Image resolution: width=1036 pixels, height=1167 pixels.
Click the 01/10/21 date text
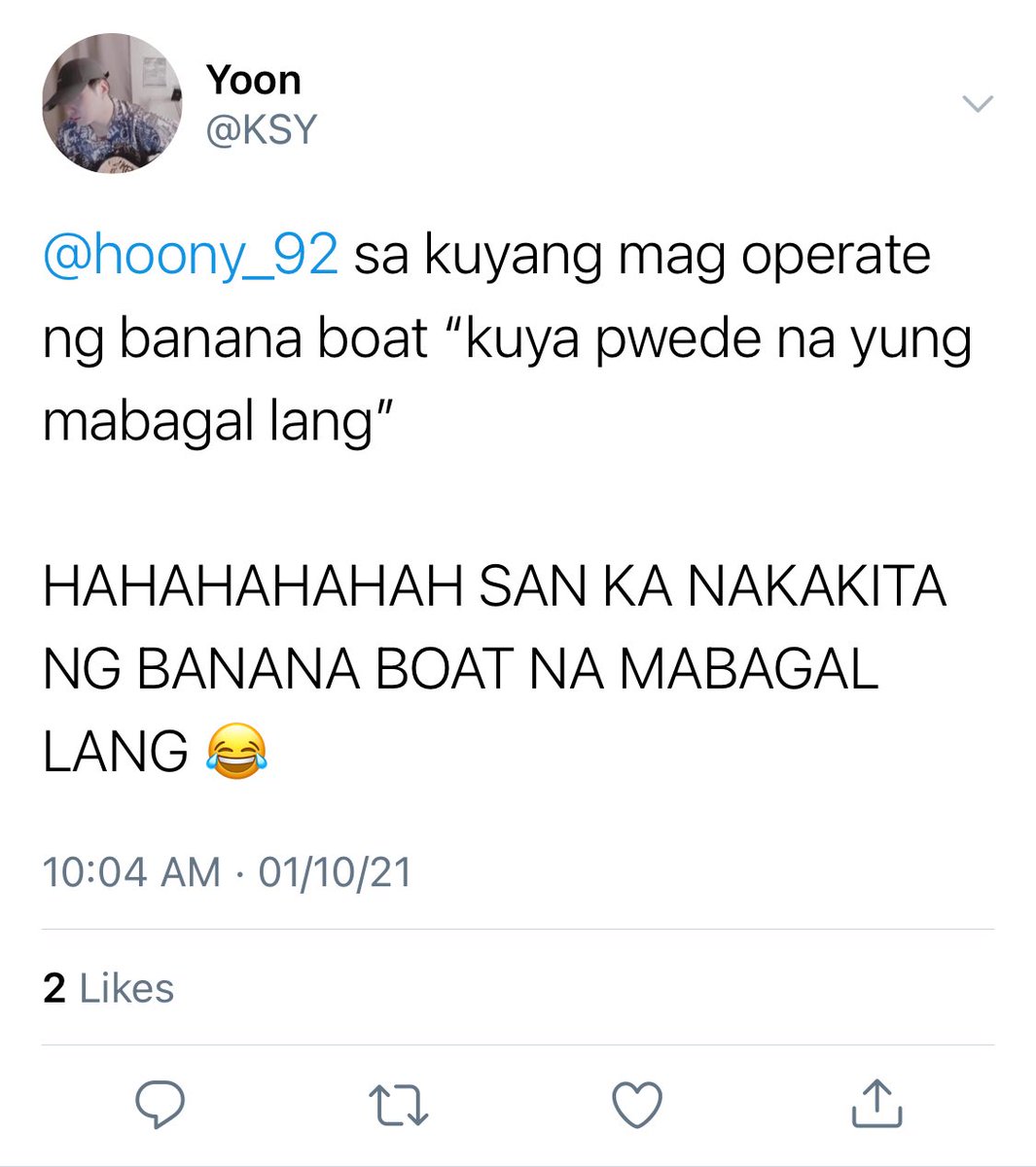point(335,871)
